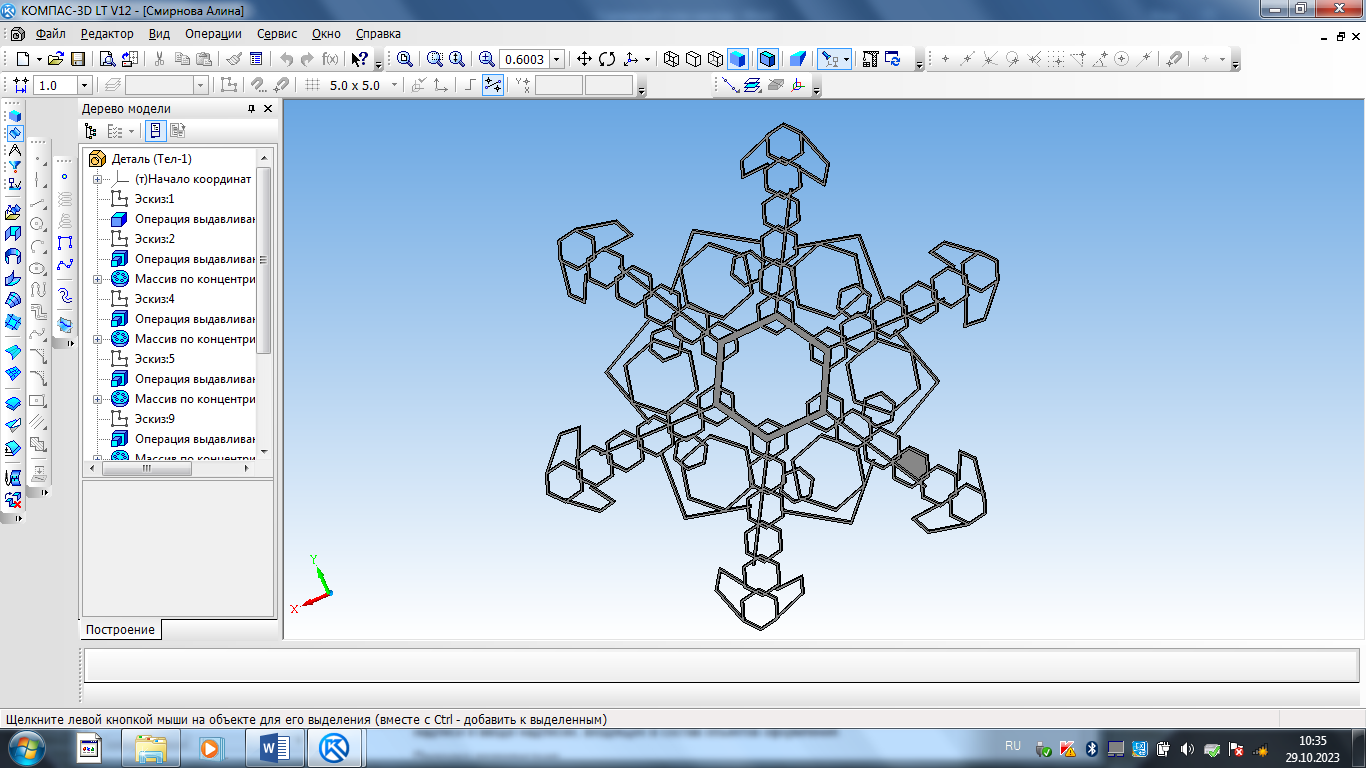Open the zoom scale 0.6003 dropdown
Screen dimensions: 1366x768
[x=557, y=59]
